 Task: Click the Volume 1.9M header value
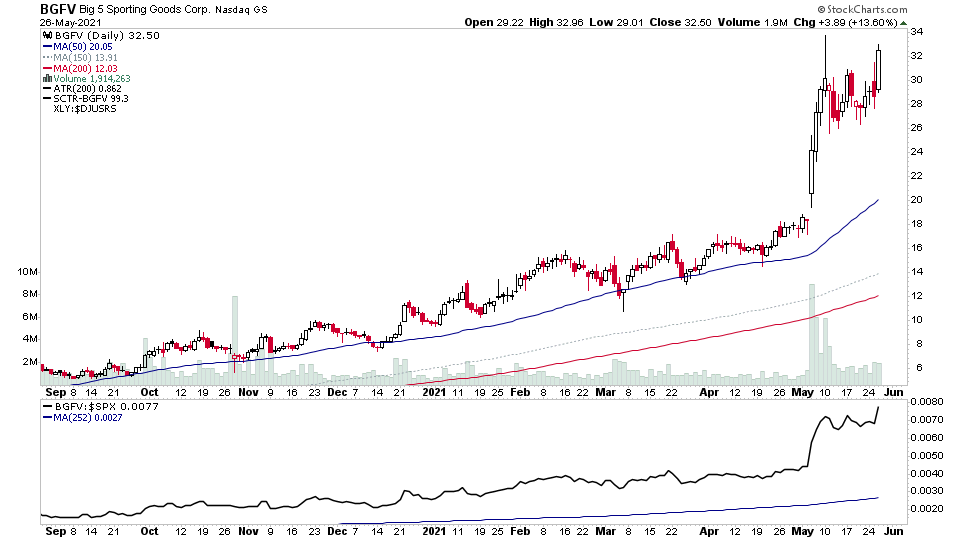[x=752, y=23]
